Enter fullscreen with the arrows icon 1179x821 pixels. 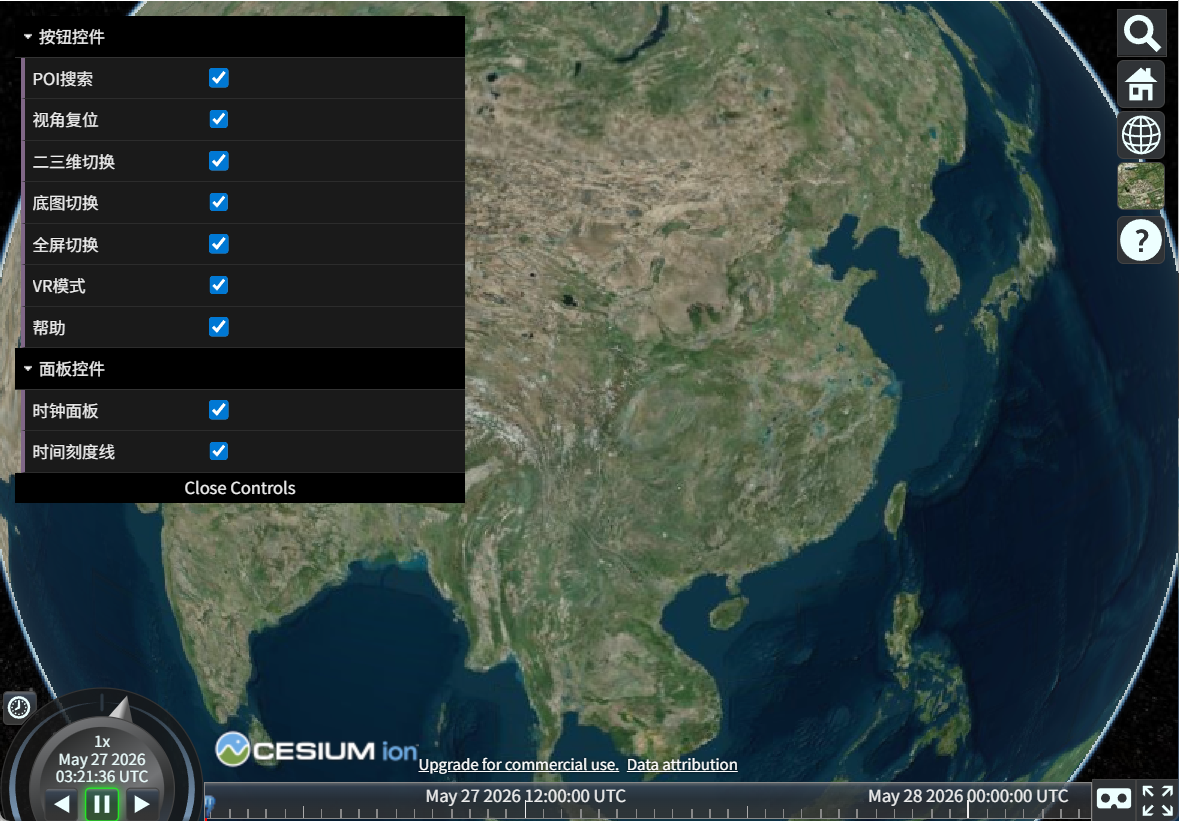1158,800
